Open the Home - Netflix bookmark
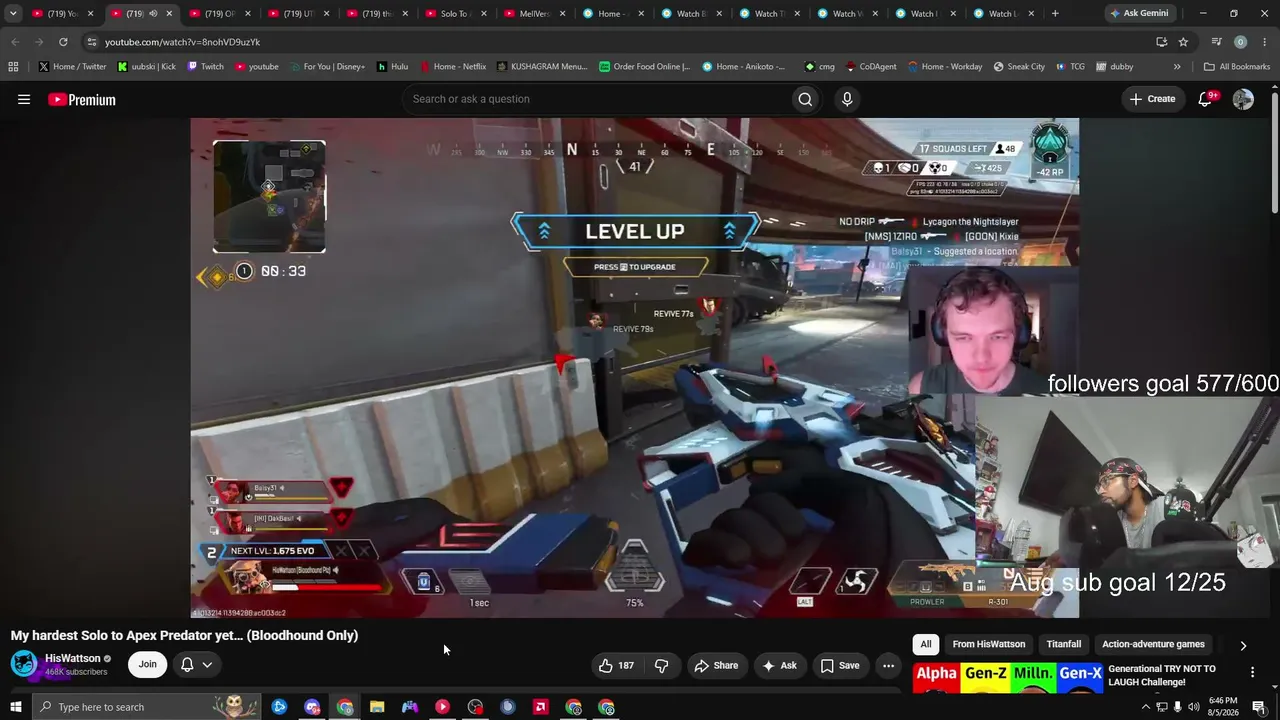 coord(453,67)
